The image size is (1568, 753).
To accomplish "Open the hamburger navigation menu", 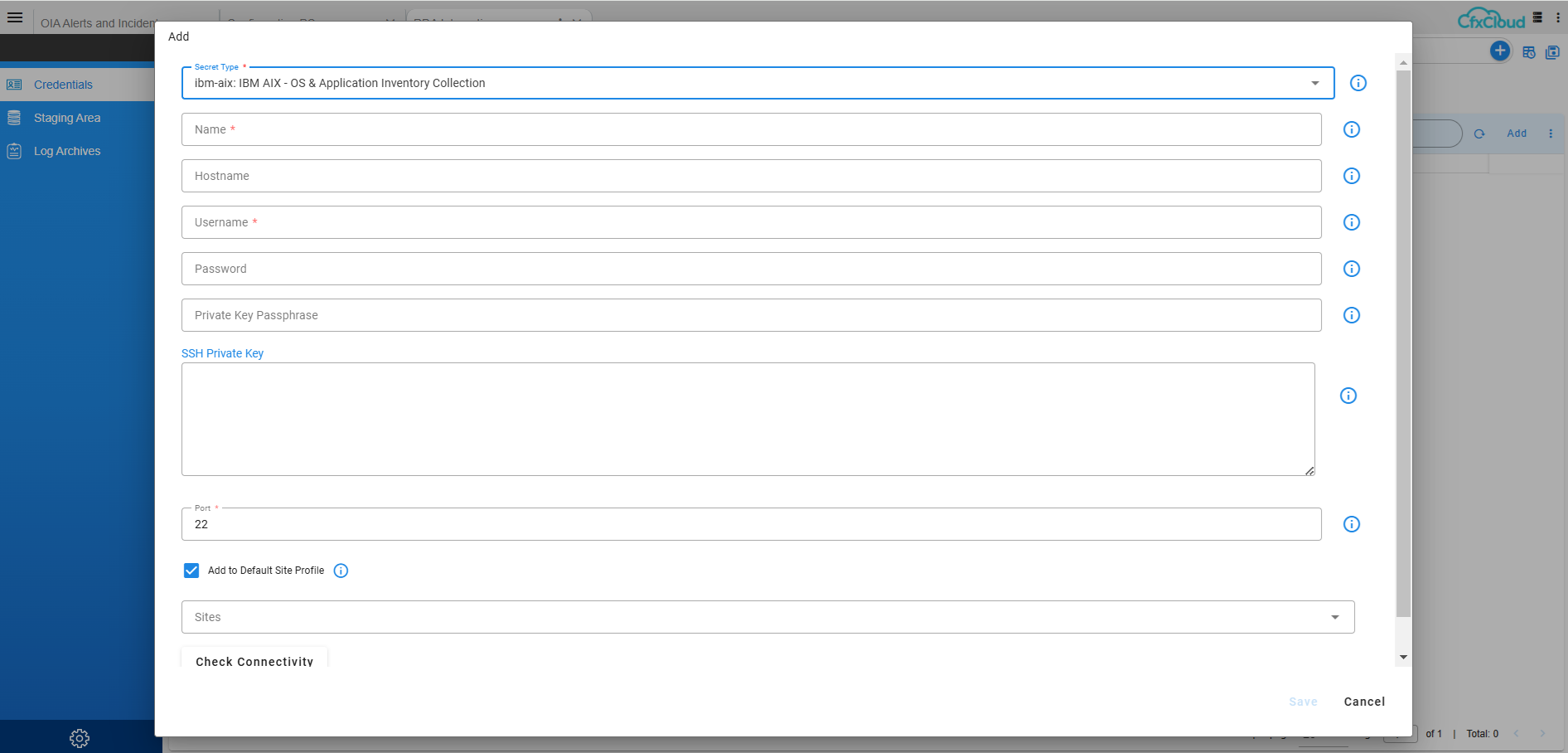I will (x=15, y=17).
